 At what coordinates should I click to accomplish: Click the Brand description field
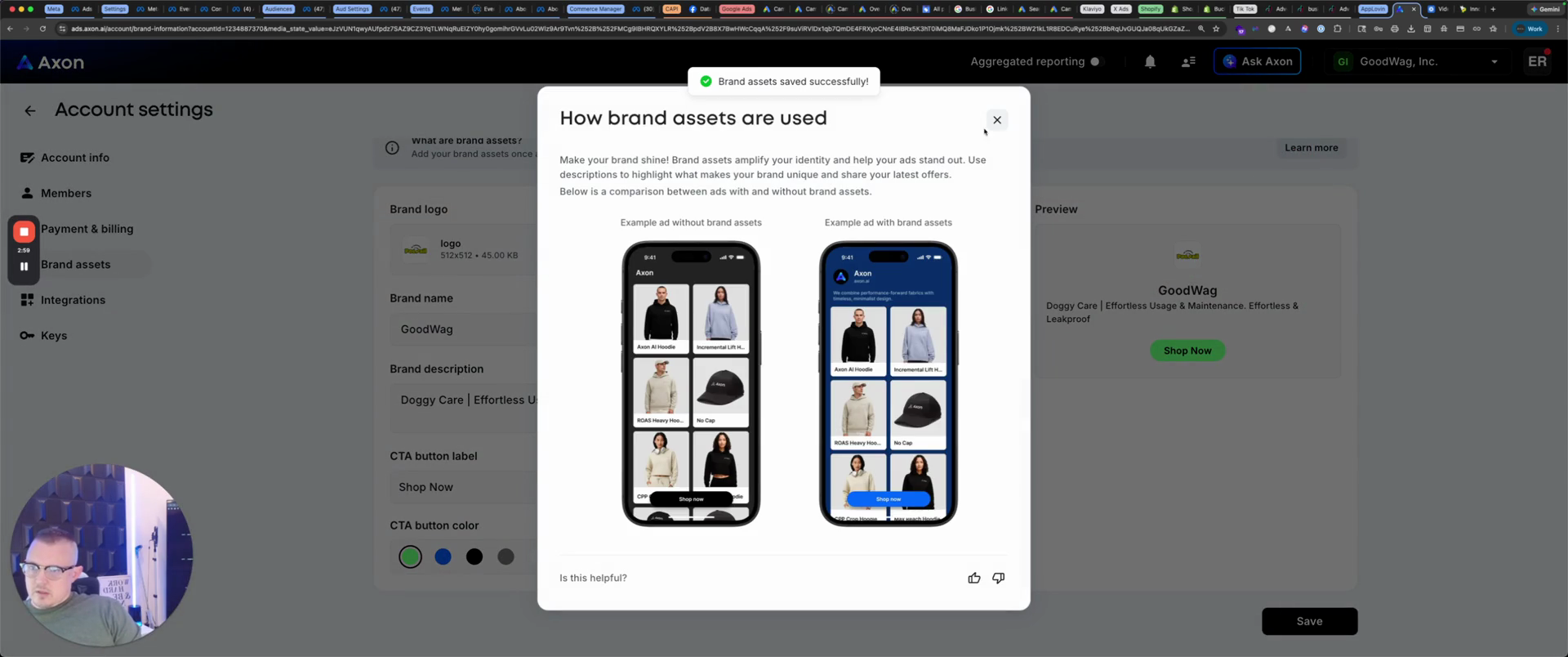(x=463, y=409)
